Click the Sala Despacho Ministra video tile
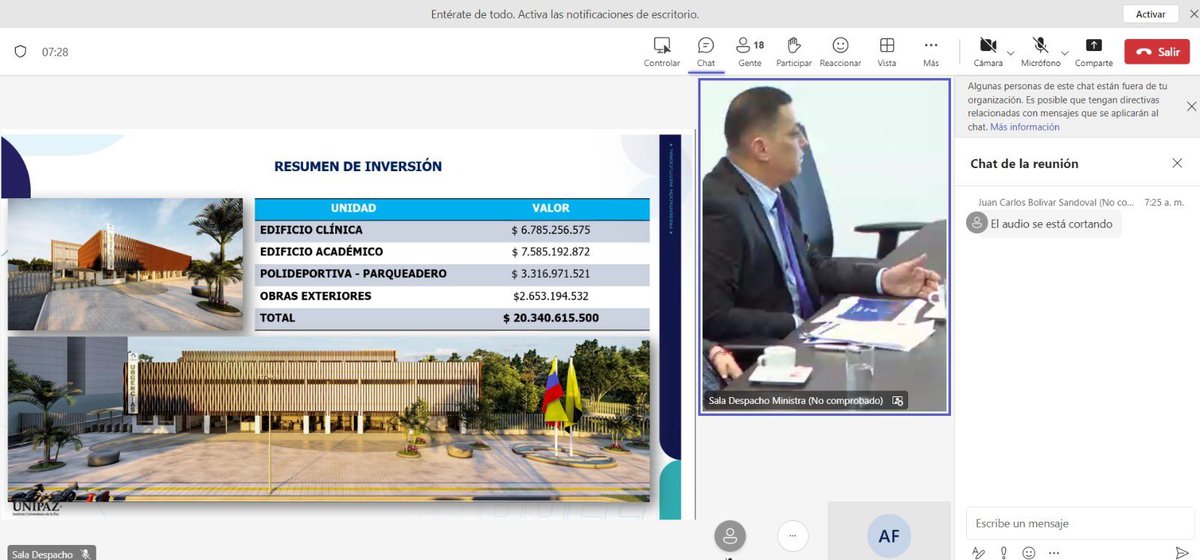The width and height of the screenshot is (1200, 560). click(824, 246)
